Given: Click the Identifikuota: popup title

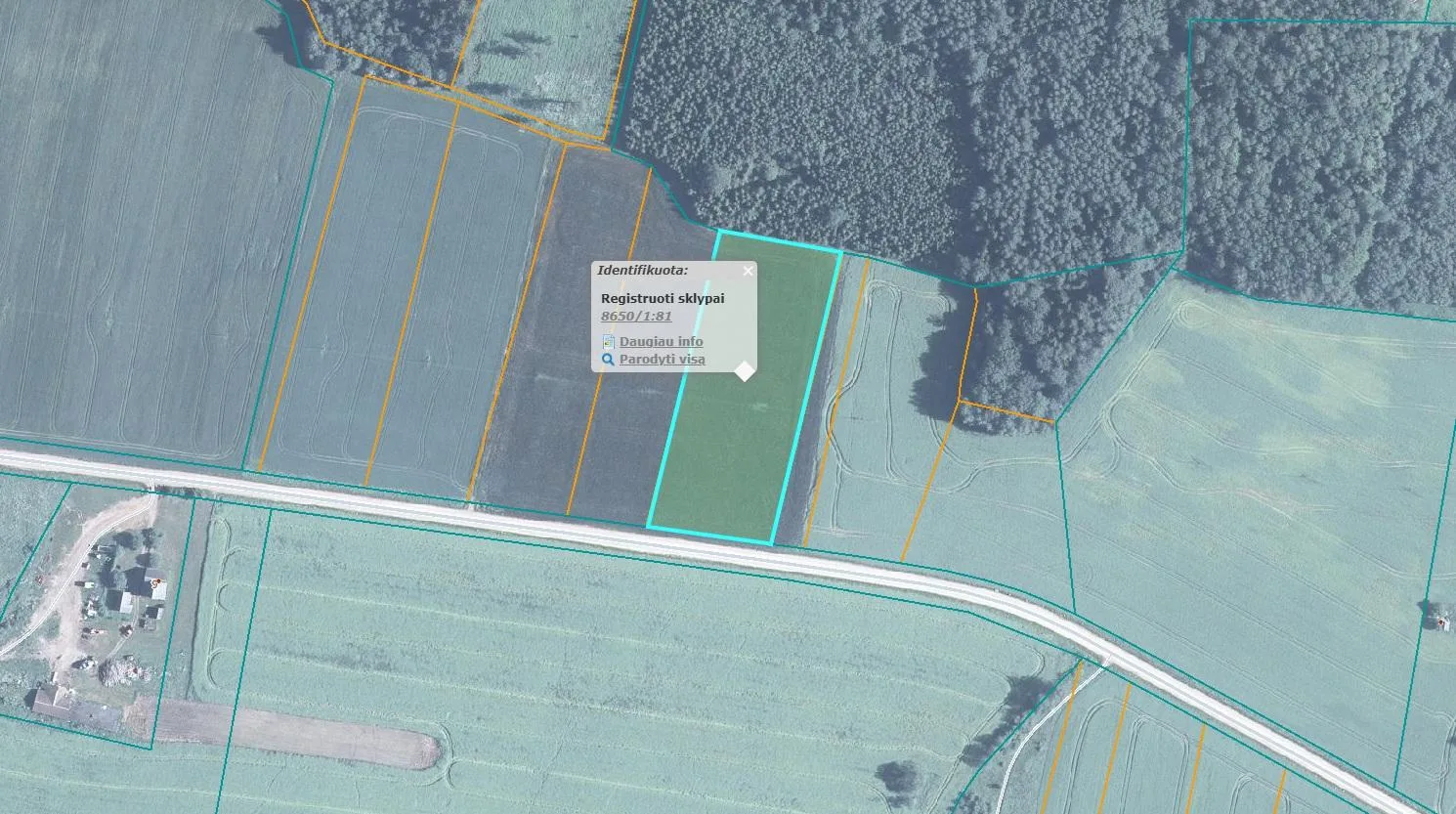Looking at the screenshot, I should tap(643, 271).
